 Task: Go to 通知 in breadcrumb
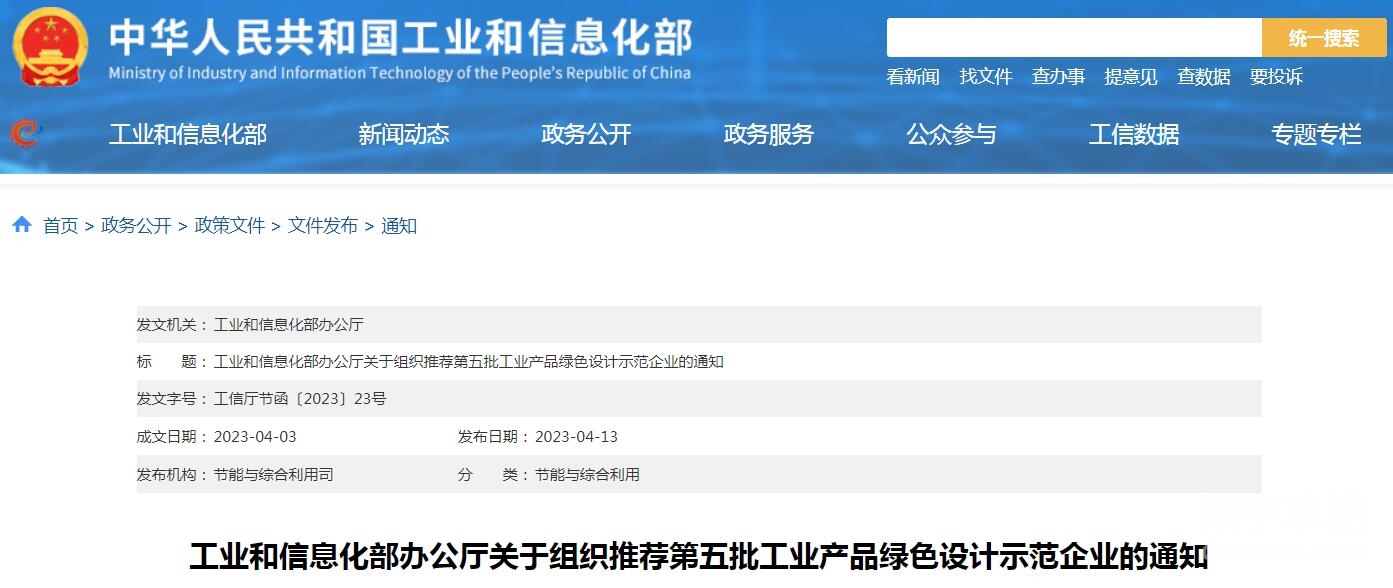click(x=399, y=226)
